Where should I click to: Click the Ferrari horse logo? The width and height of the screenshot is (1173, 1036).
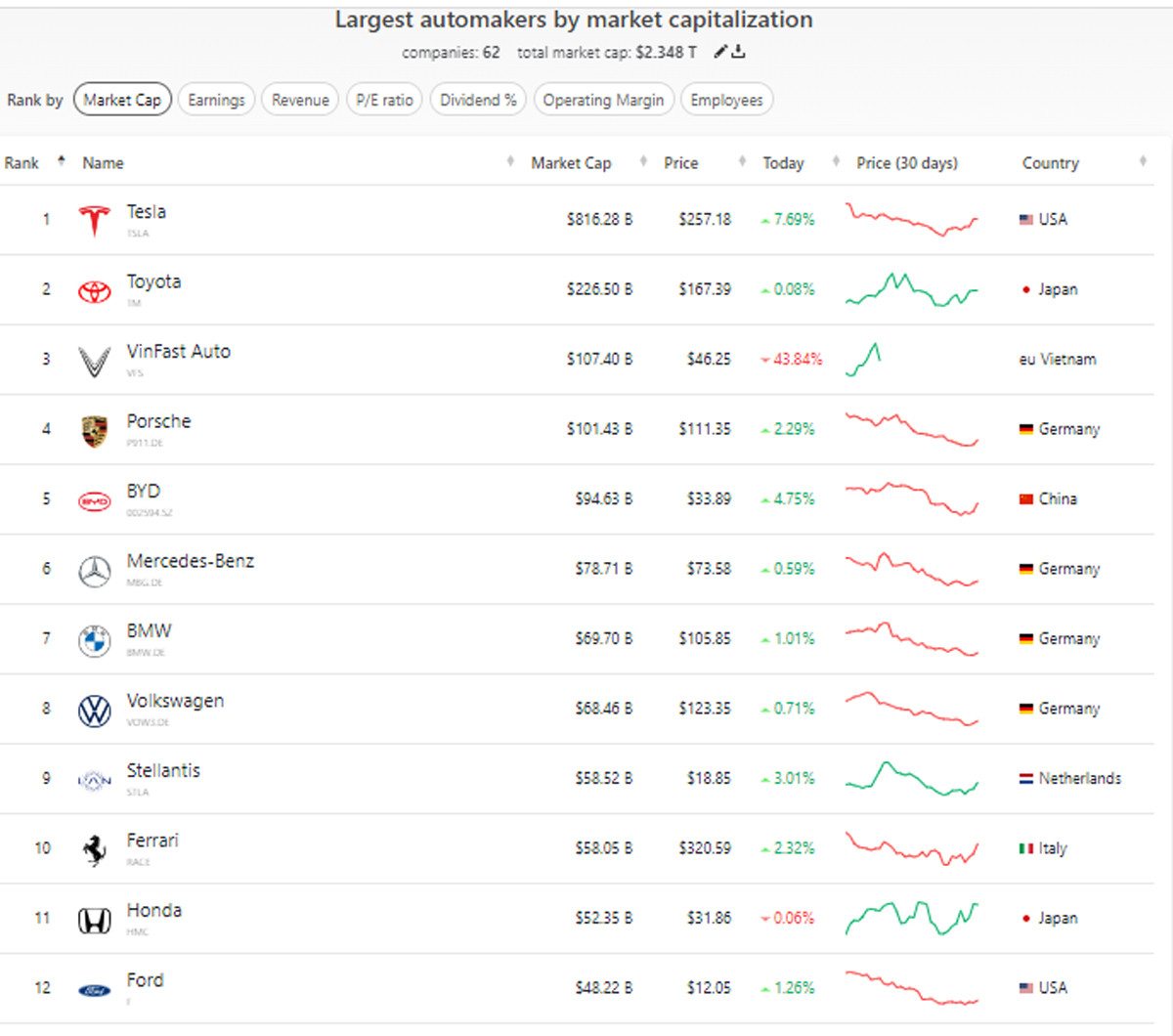(95, 850)
